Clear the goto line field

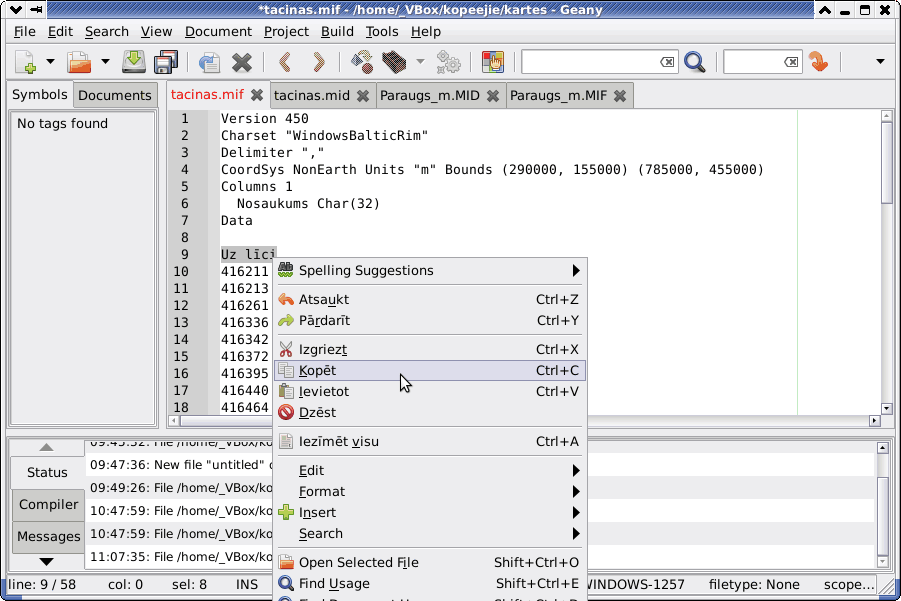click(791, 61)
